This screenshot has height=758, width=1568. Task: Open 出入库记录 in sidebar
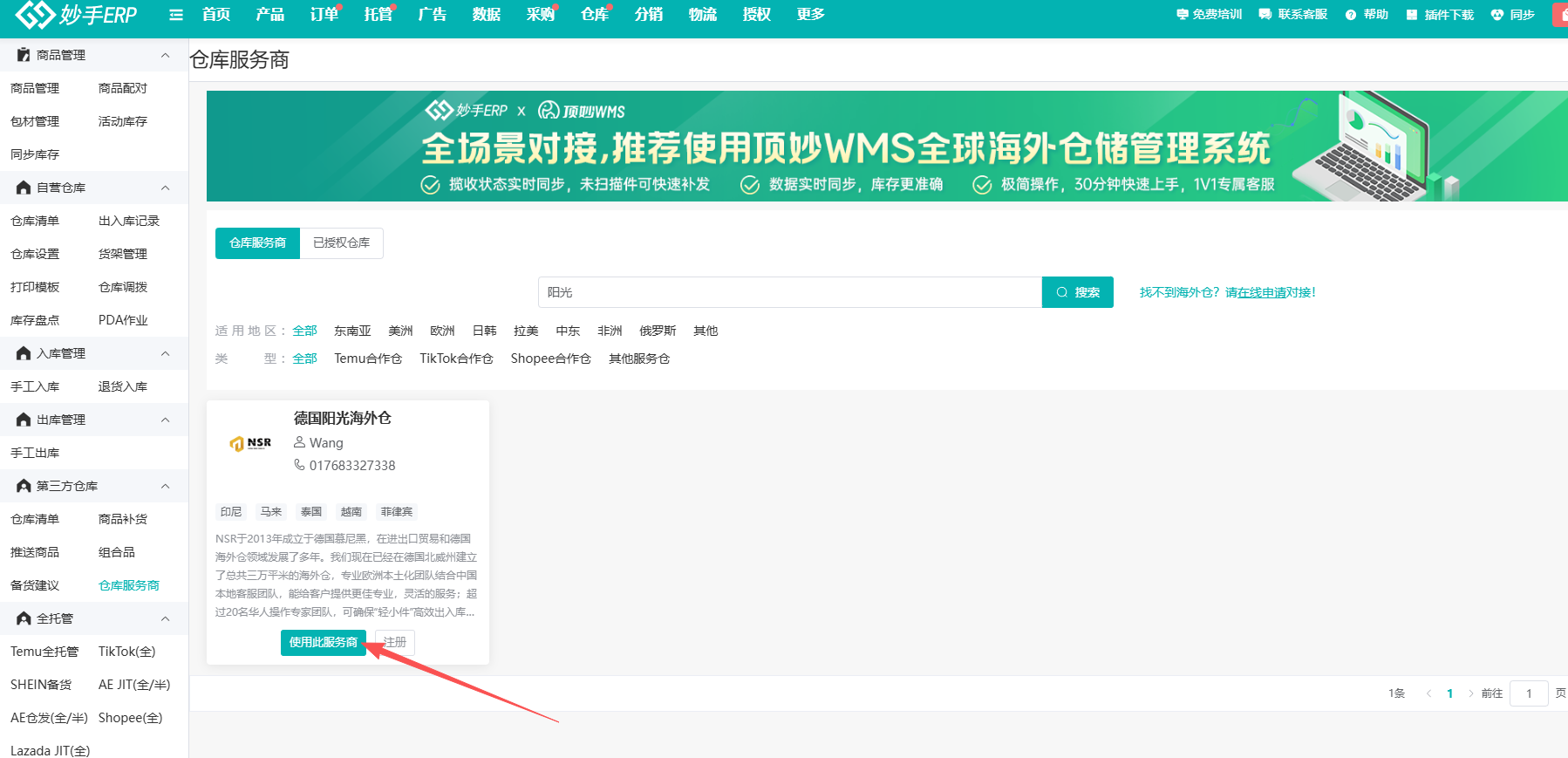(129, 221)
